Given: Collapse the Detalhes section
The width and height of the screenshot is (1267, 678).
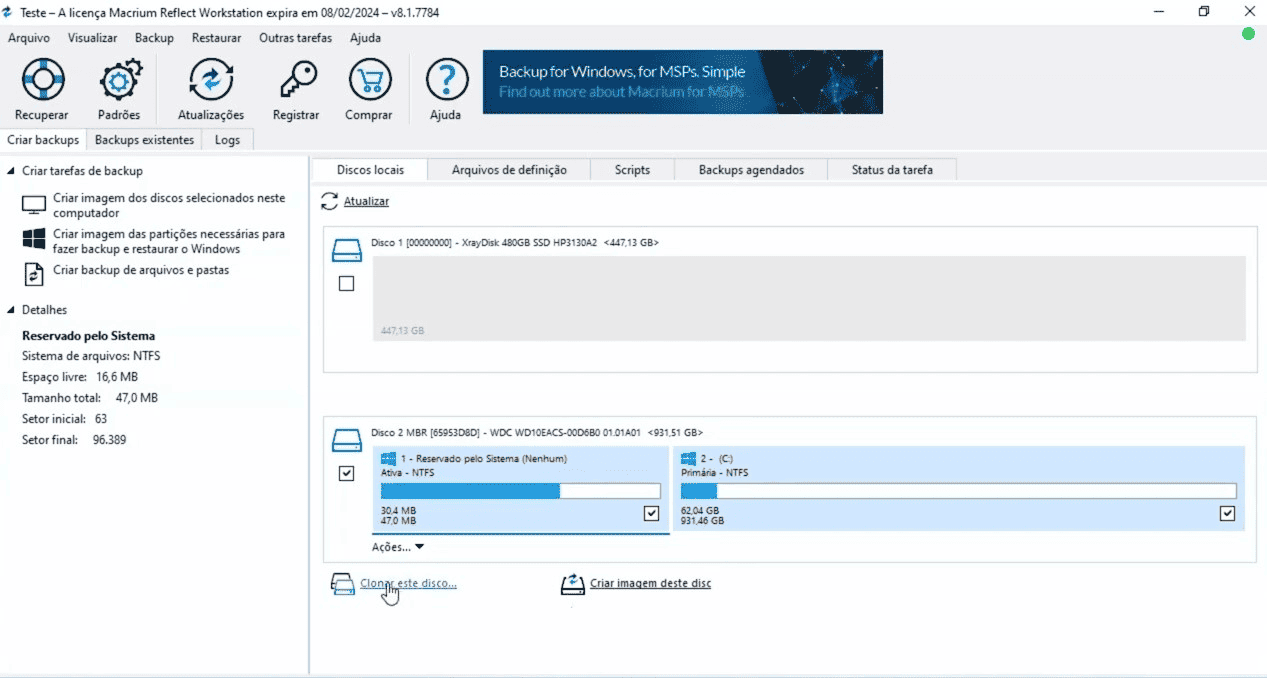Looking at the screenshot, I should coord(11,310).
